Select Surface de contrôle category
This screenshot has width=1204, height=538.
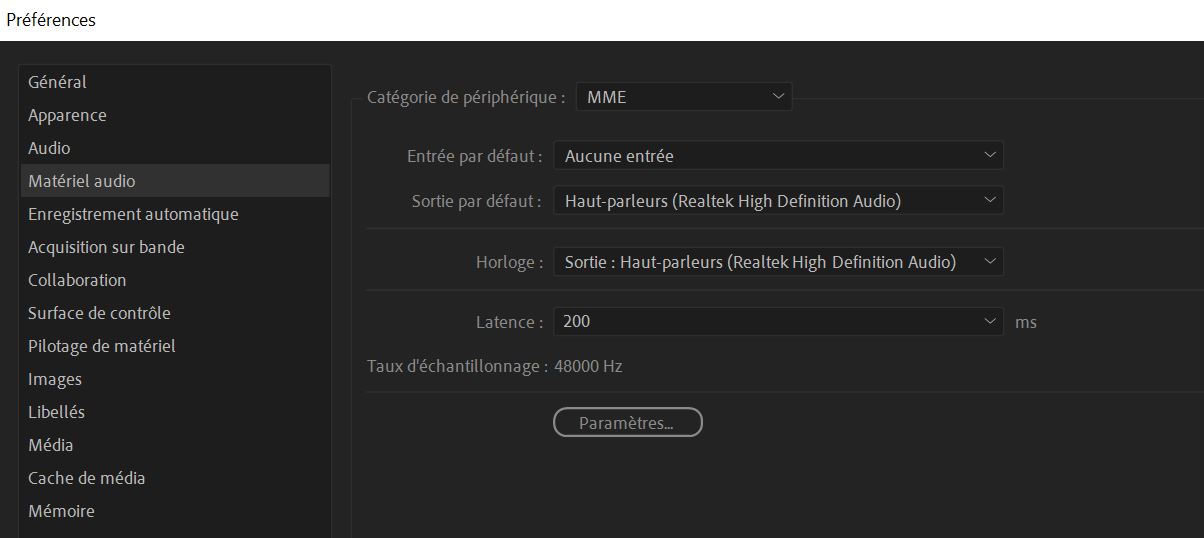[x=175, y=313]
